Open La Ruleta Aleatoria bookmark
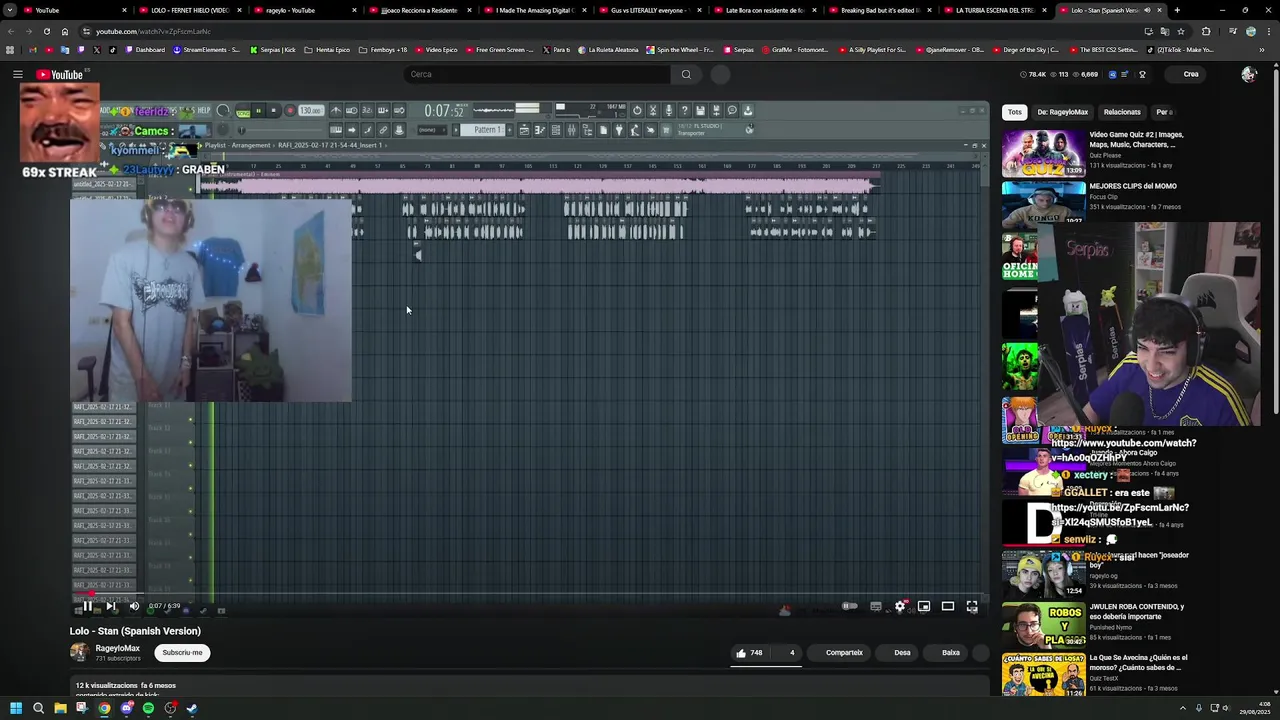Image resolution: width=1280 pixels, height=720 pixels. (x=608, y=50)
